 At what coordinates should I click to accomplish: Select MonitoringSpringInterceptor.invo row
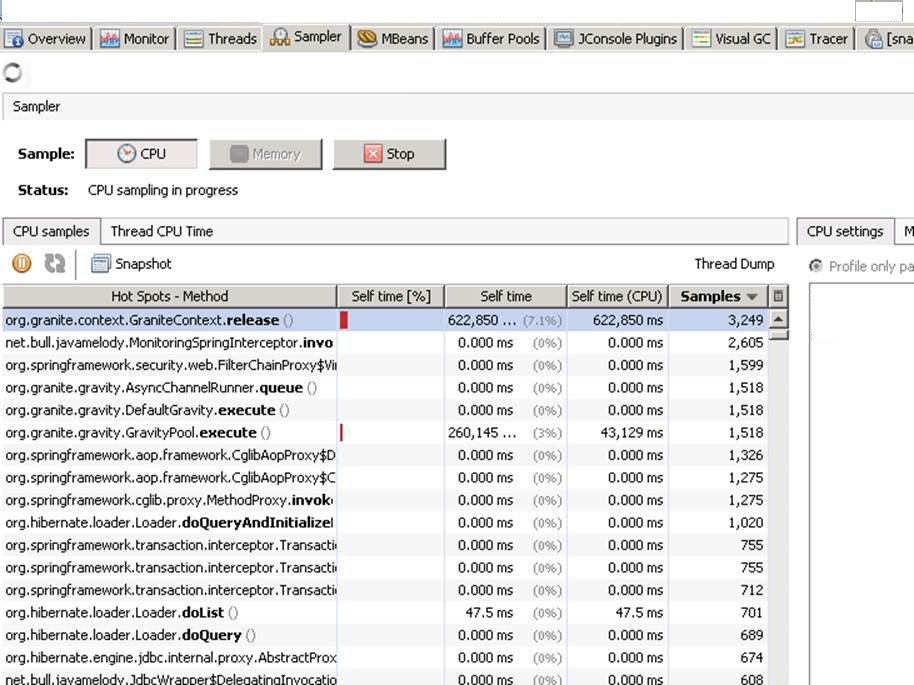click(x=385, y=343)
